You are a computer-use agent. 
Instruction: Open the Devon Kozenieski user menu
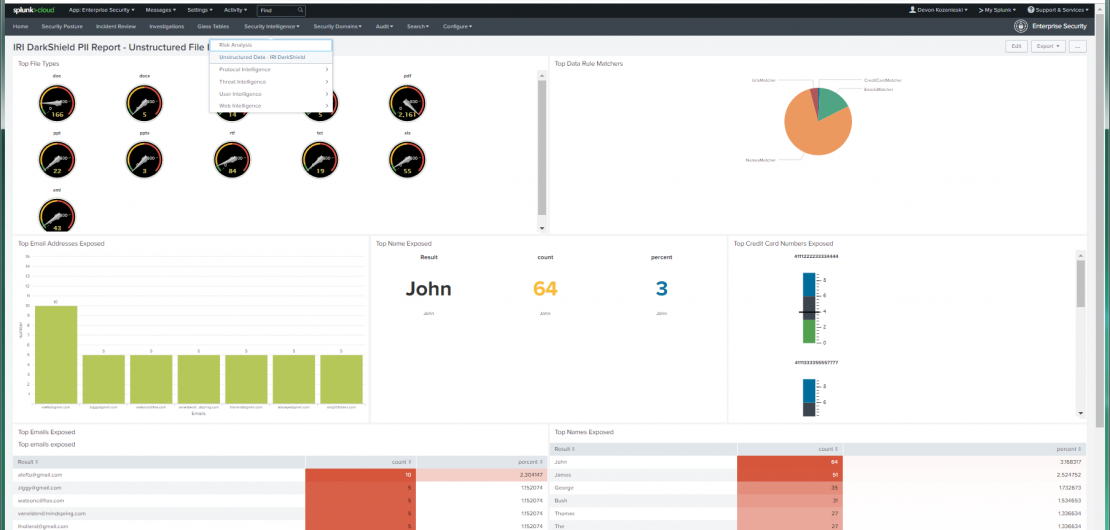941,11
